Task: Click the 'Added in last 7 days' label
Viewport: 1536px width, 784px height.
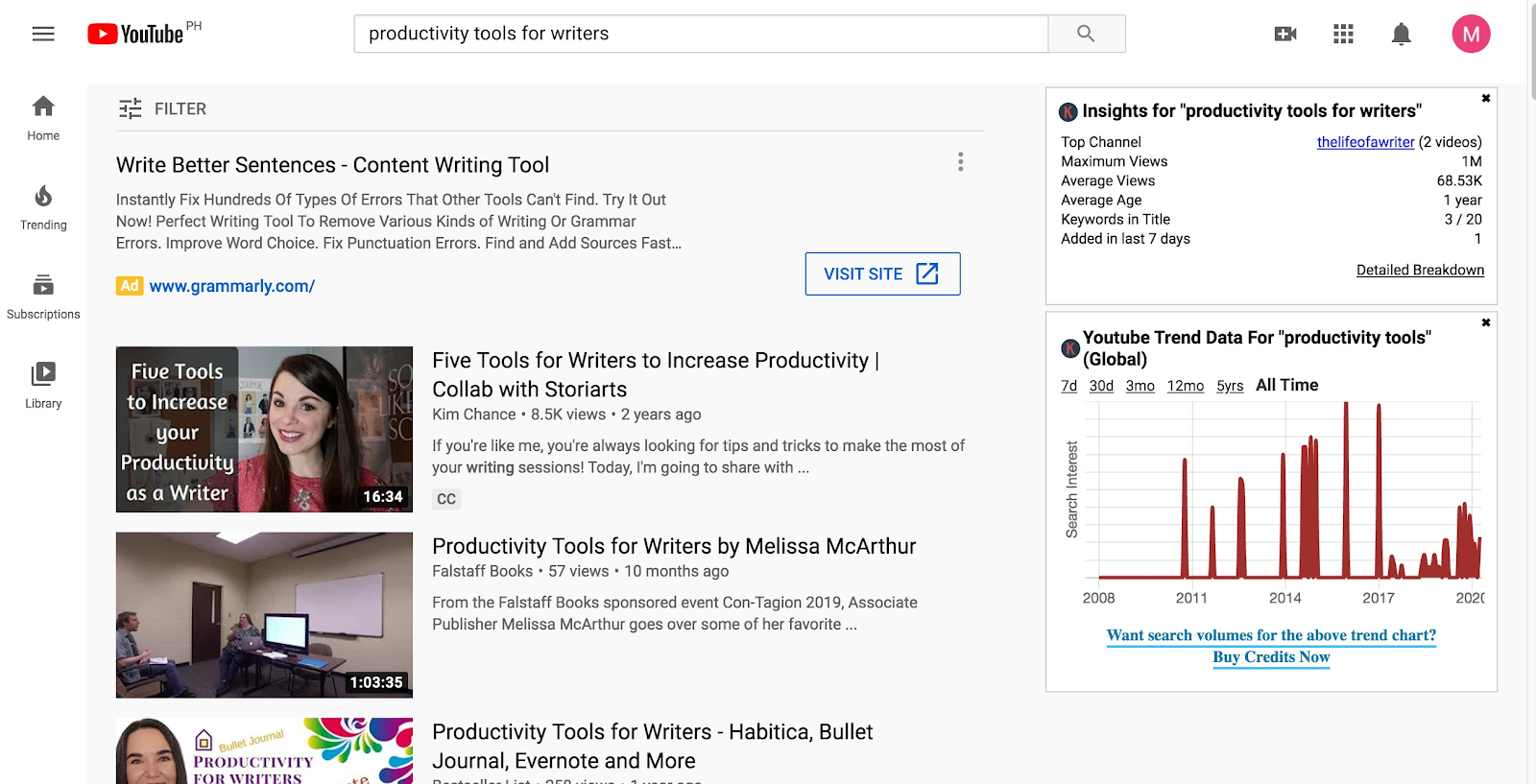Action: tap(1125, 238)
